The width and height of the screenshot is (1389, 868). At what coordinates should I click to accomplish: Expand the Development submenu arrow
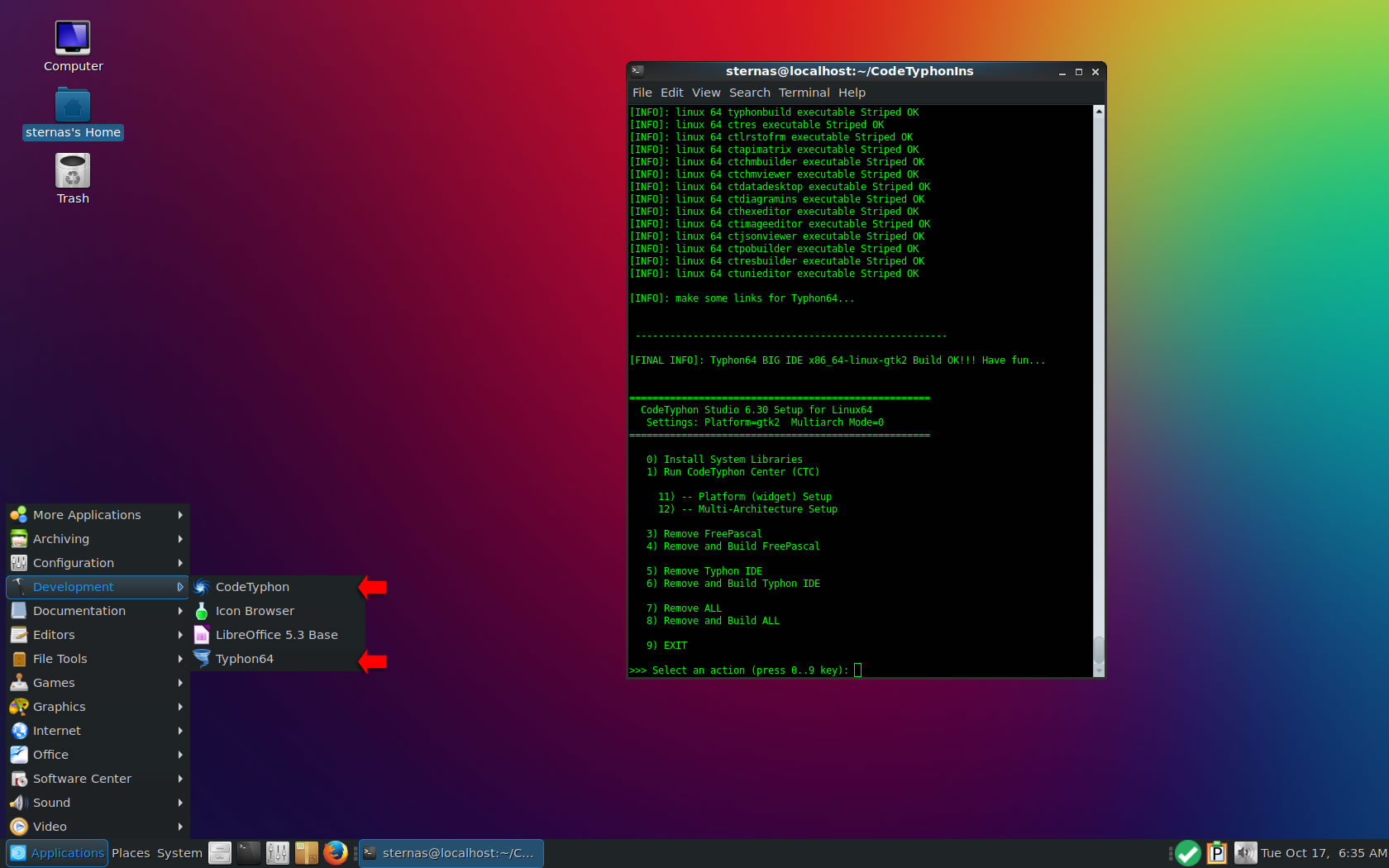[x=180, y=587]
